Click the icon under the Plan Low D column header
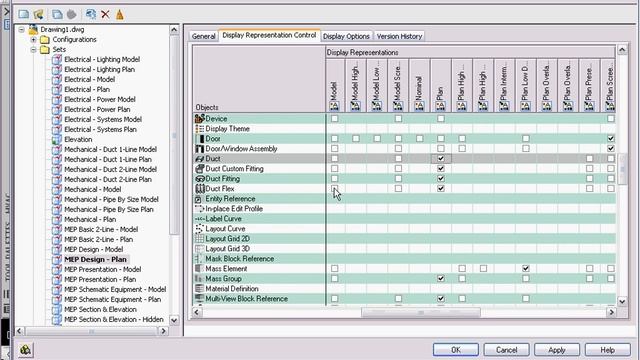640x360 pixels. 525,106
